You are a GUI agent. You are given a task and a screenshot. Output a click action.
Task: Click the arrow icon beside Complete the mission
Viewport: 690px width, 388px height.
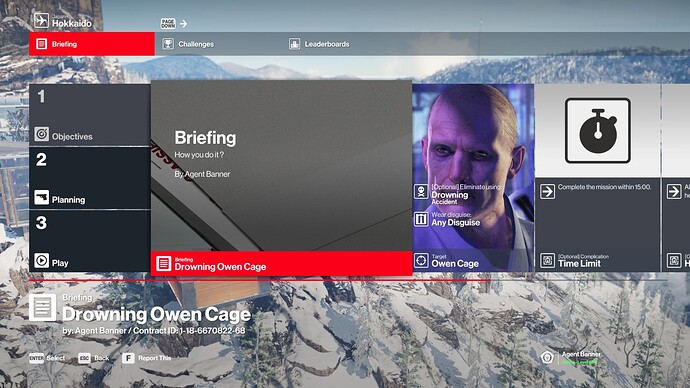pos(547,192)
